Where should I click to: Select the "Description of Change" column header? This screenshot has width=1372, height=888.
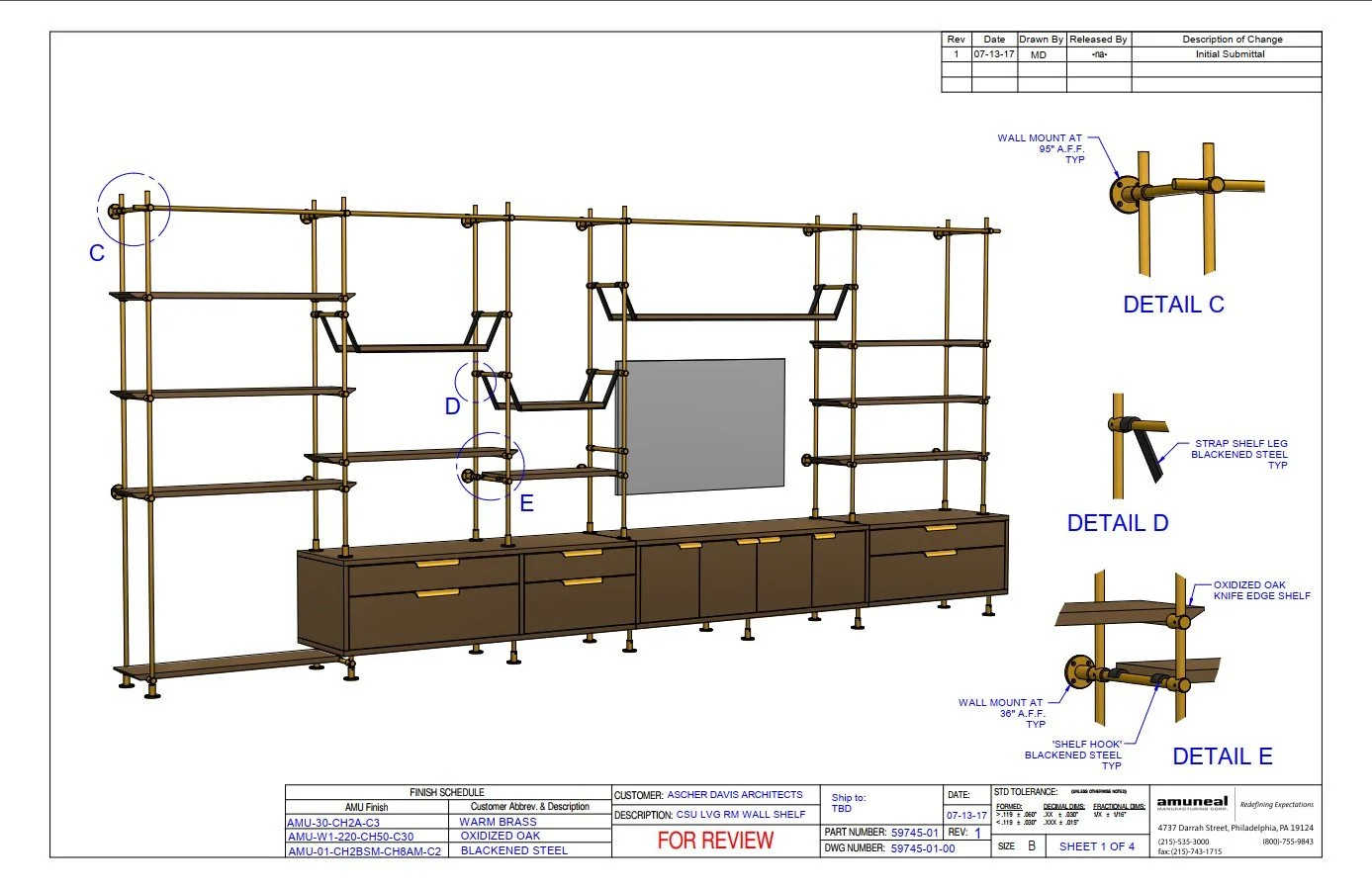(1233, 40)
